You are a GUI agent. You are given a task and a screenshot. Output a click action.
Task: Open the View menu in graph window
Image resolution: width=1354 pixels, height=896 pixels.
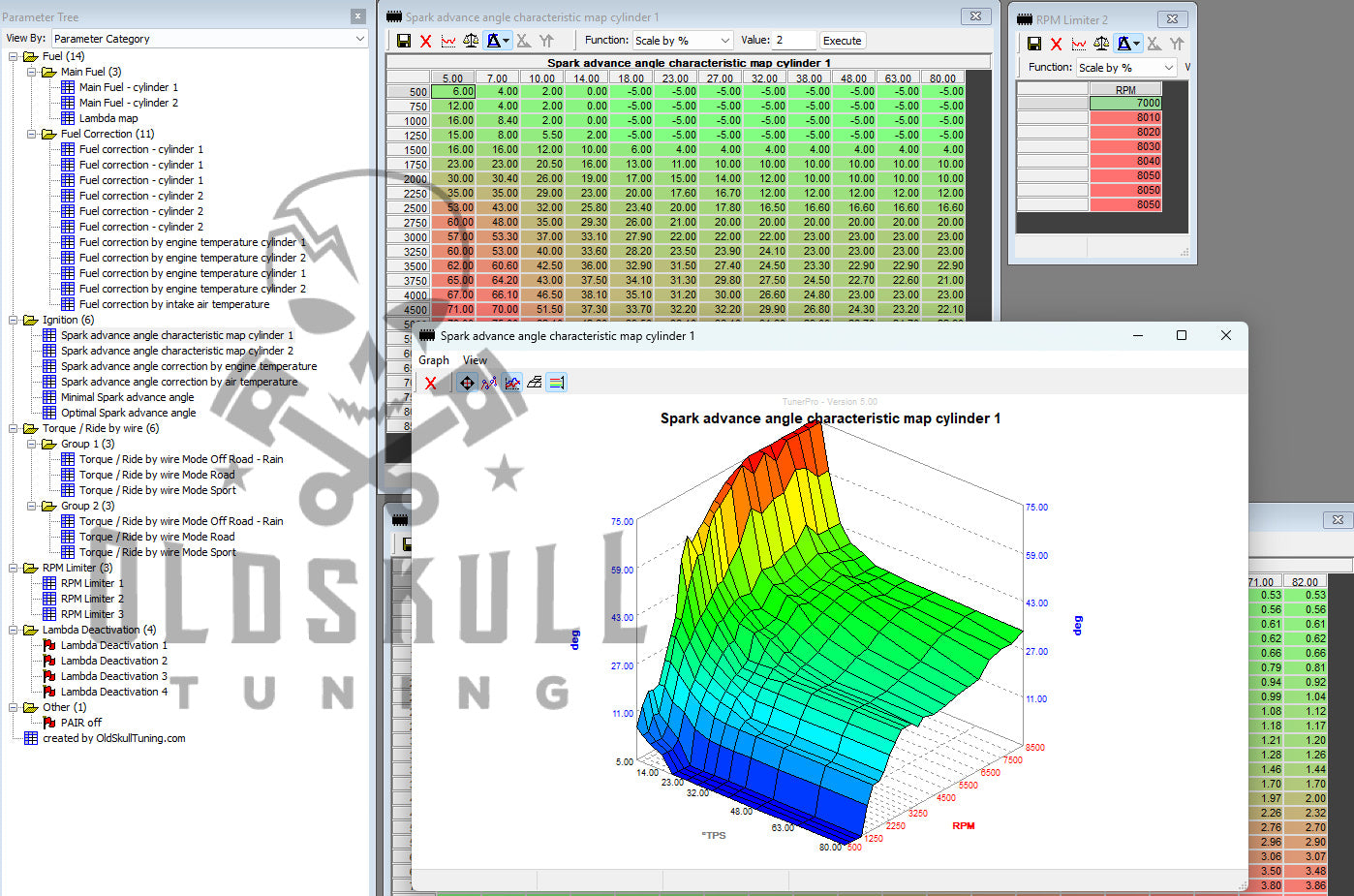click(475, 360)
